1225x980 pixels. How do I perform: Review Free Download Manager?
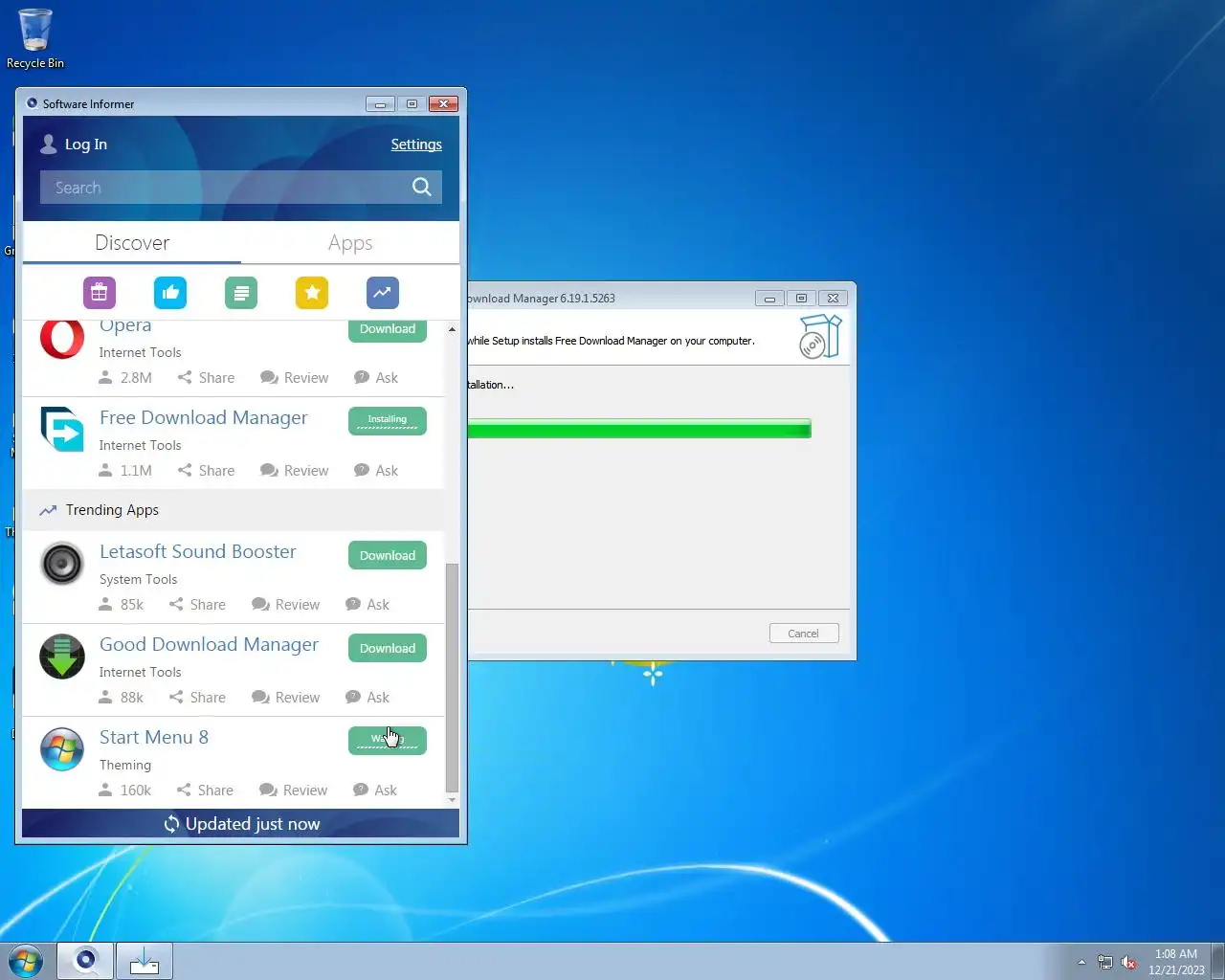[295, 471]
